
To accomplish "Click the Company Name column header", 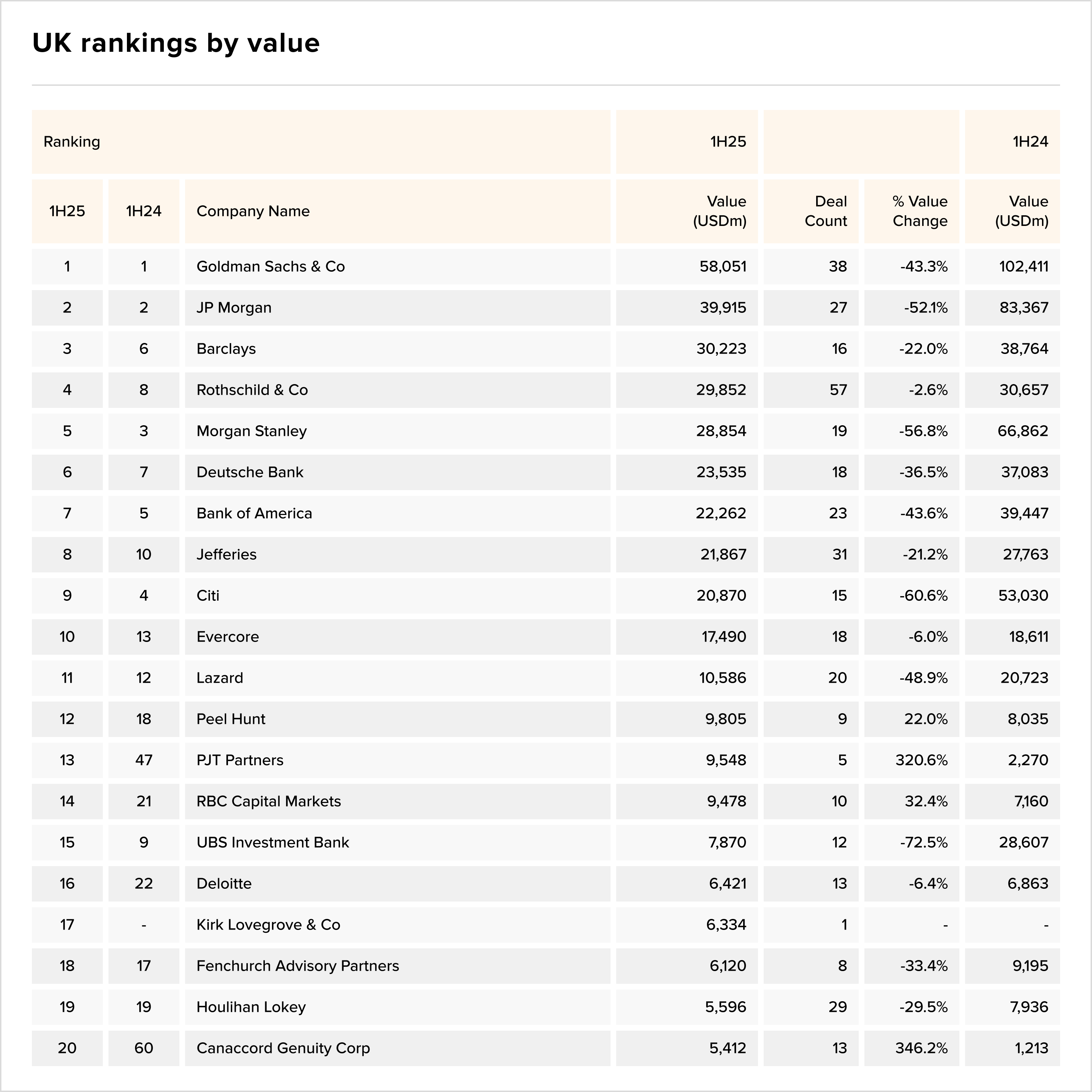I will point(253,211).
